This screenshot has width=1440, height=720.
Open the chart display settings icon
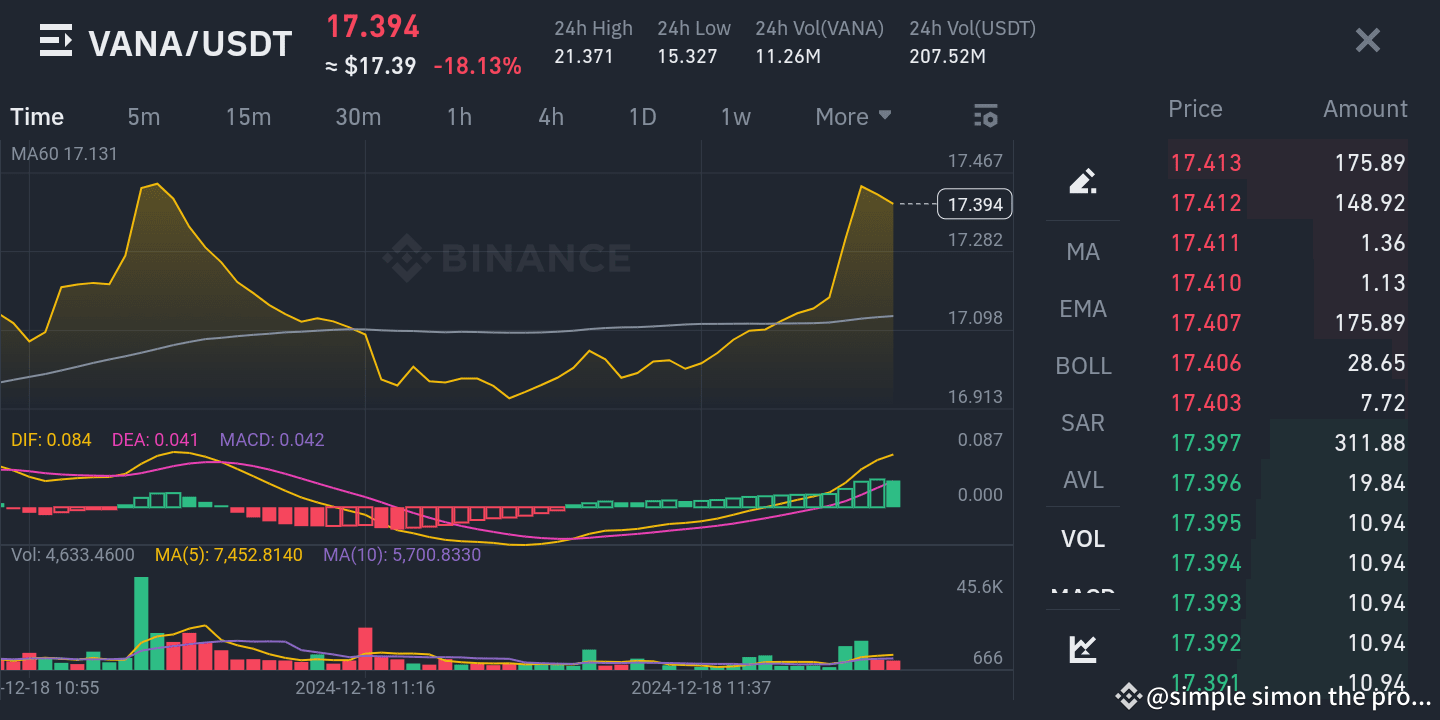point(986,116)
